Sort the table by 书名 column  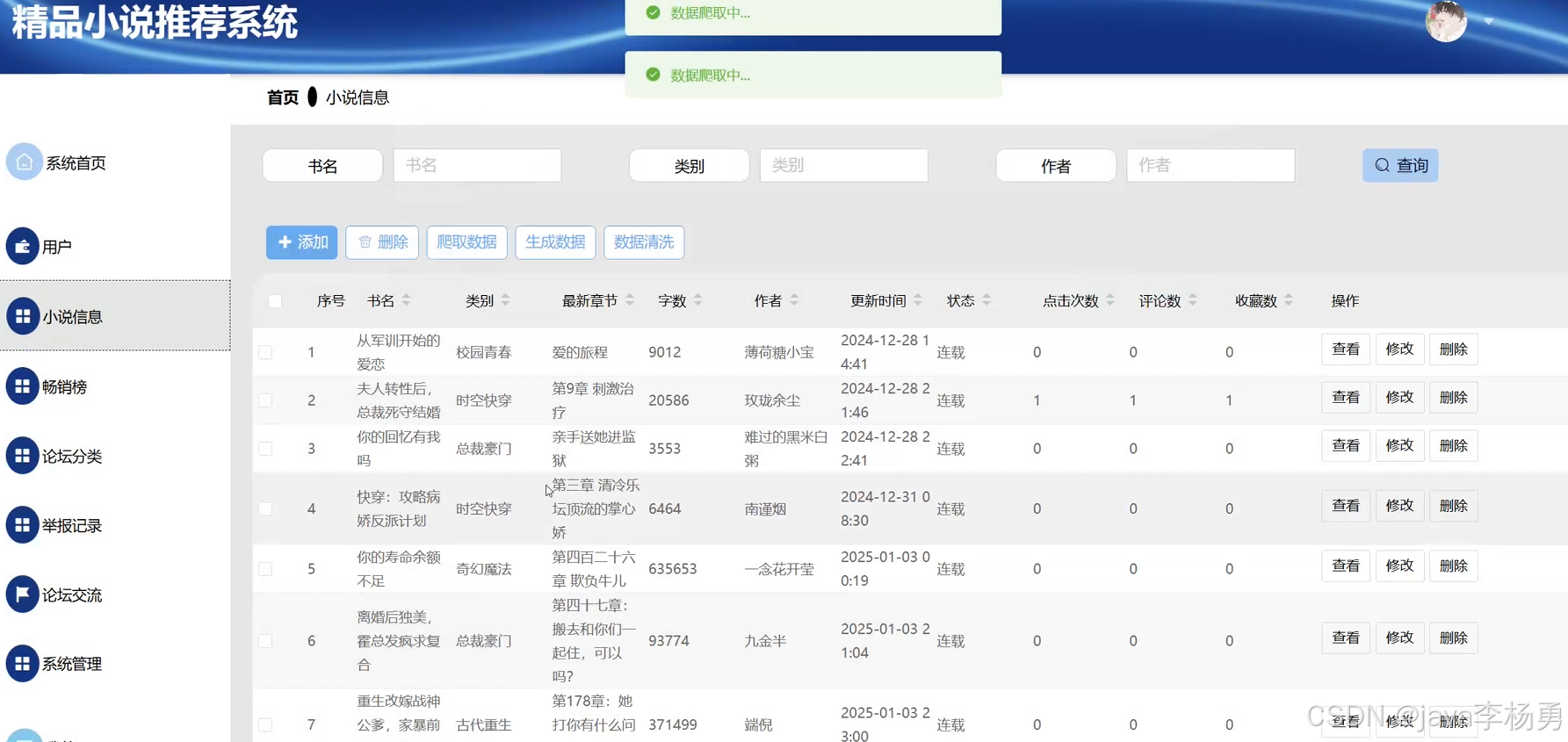(x=406, y=300)
